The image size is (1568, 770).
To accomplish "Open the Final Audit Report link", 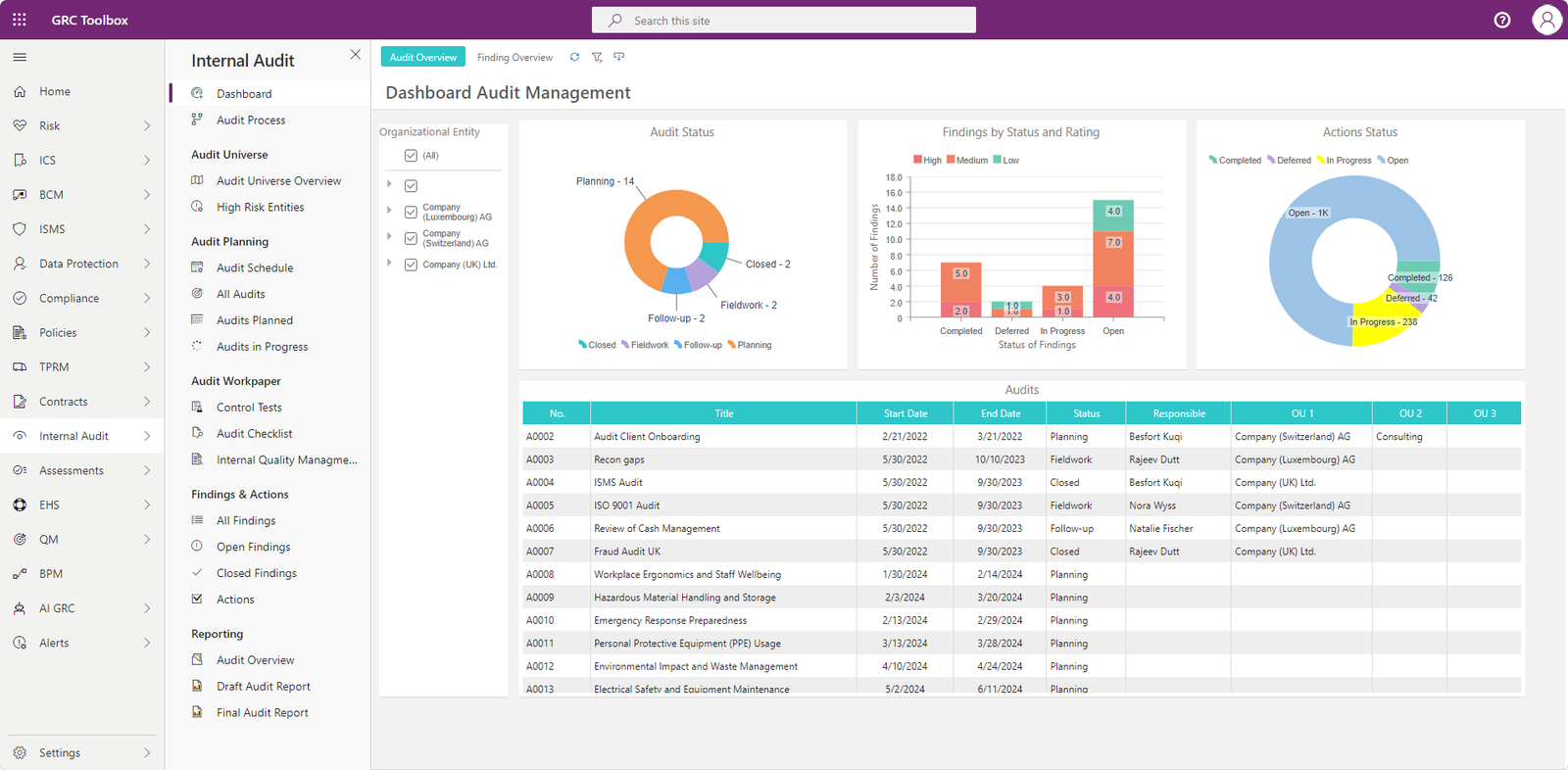I will coord(263,712).
